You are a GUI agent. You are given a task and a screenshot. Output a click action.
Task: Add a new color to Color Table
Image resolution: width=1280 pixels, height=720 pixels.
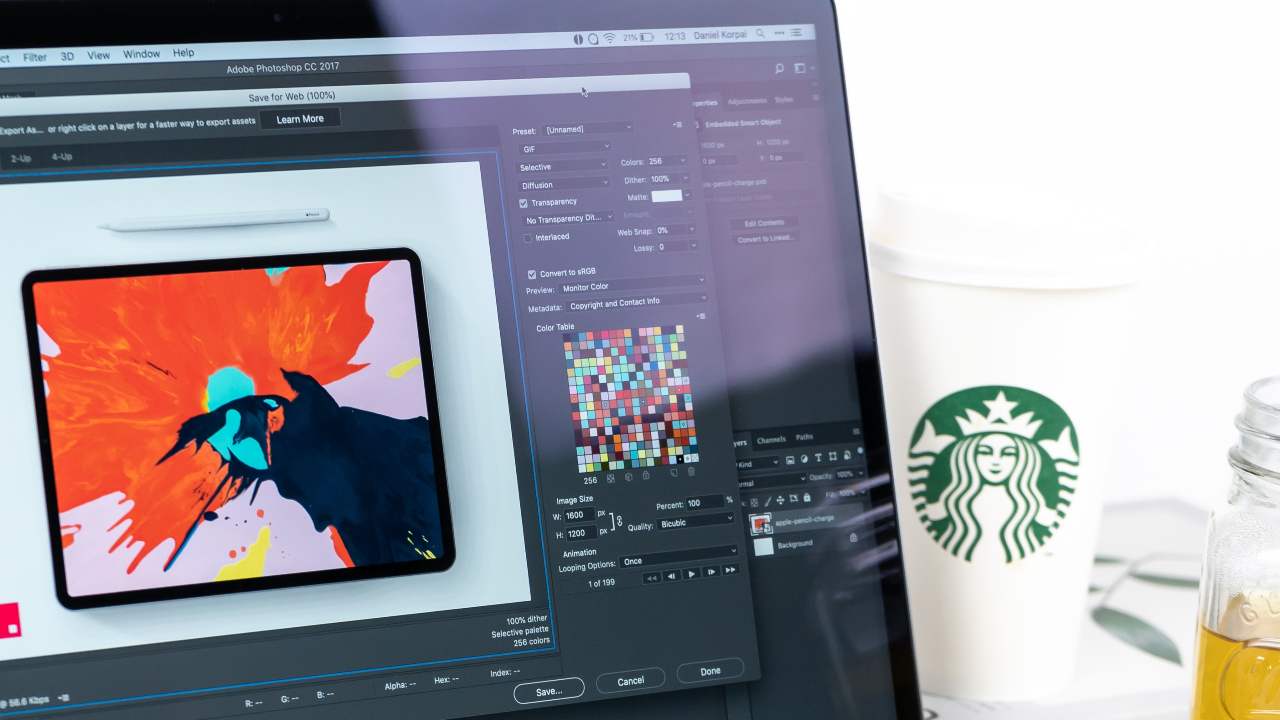[x=674, y=473]
